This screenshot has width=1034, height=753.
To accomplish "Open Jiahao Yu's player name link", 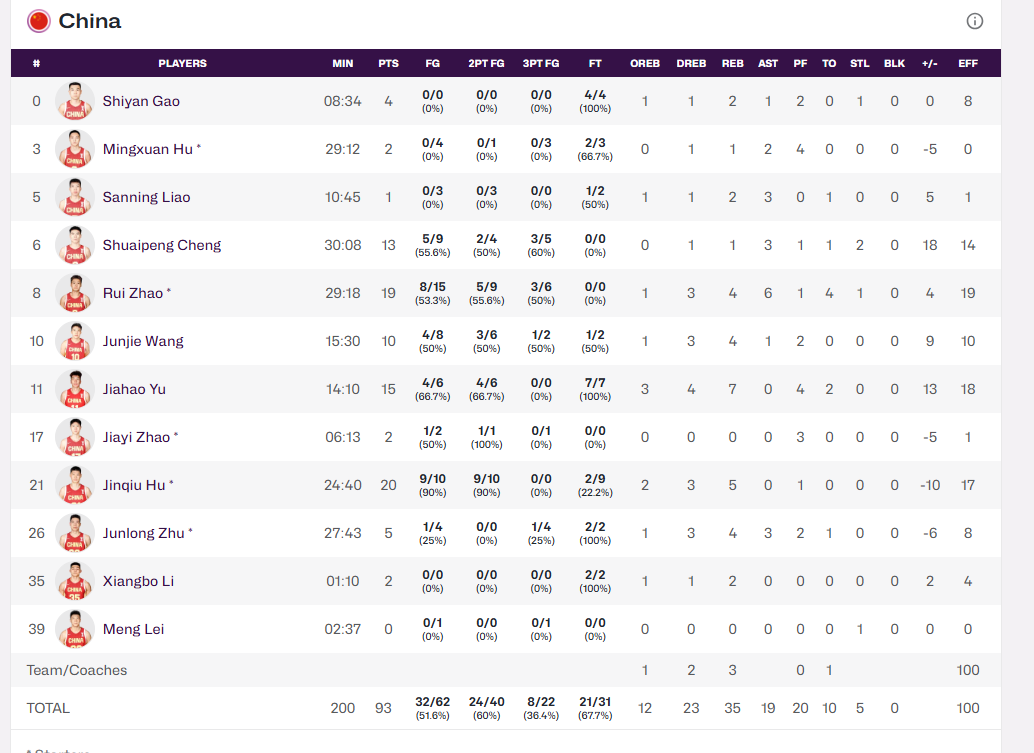I will pyautogui.click(x=134, y=389).
